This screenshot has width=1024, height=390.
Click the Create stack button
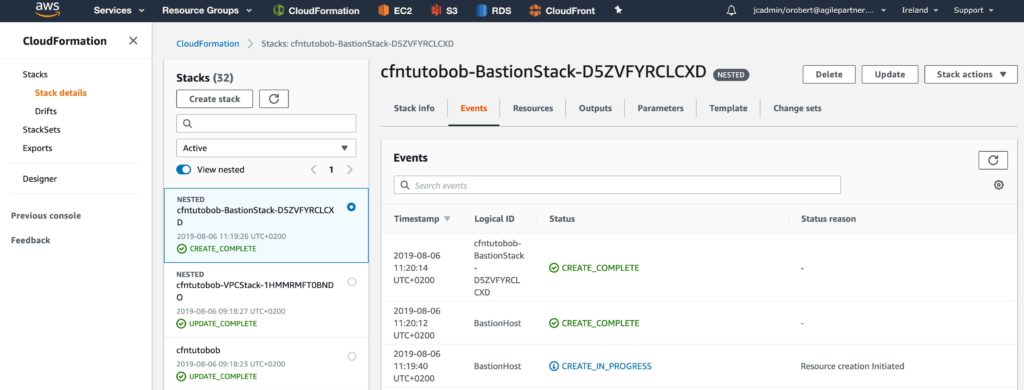(x=214, y=99)
